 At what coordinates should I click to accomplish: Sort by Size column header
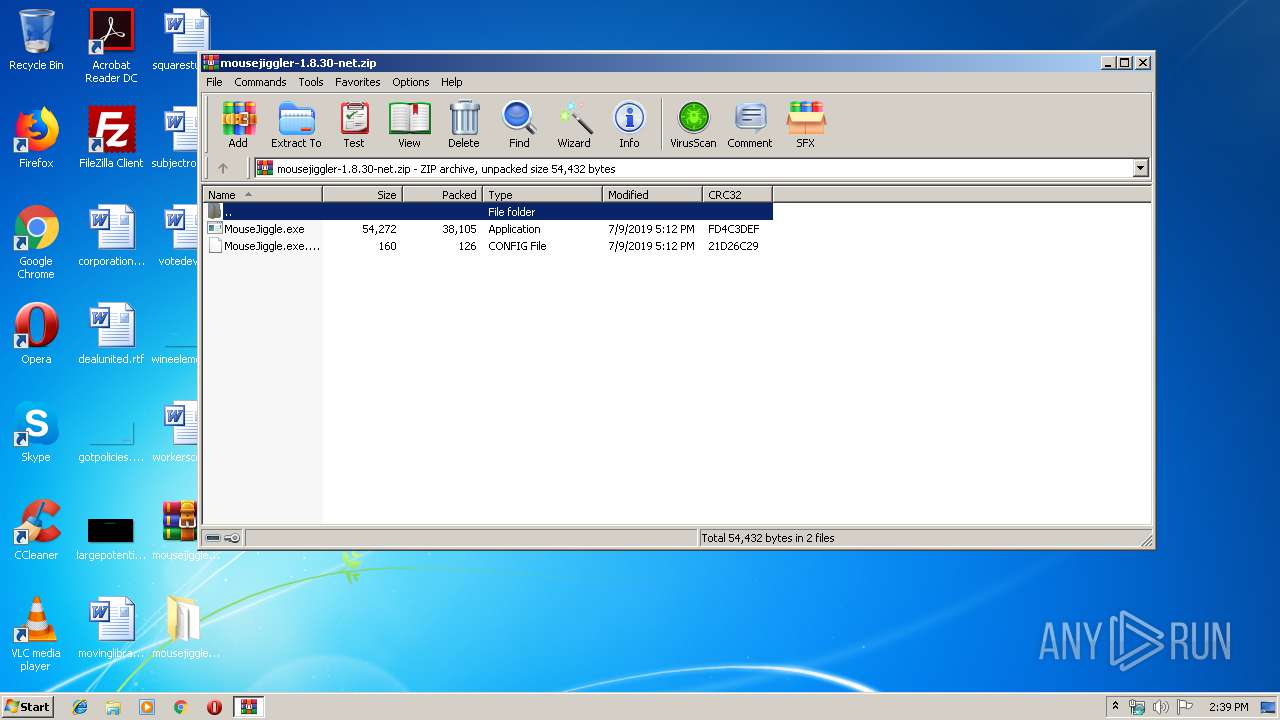362,195
